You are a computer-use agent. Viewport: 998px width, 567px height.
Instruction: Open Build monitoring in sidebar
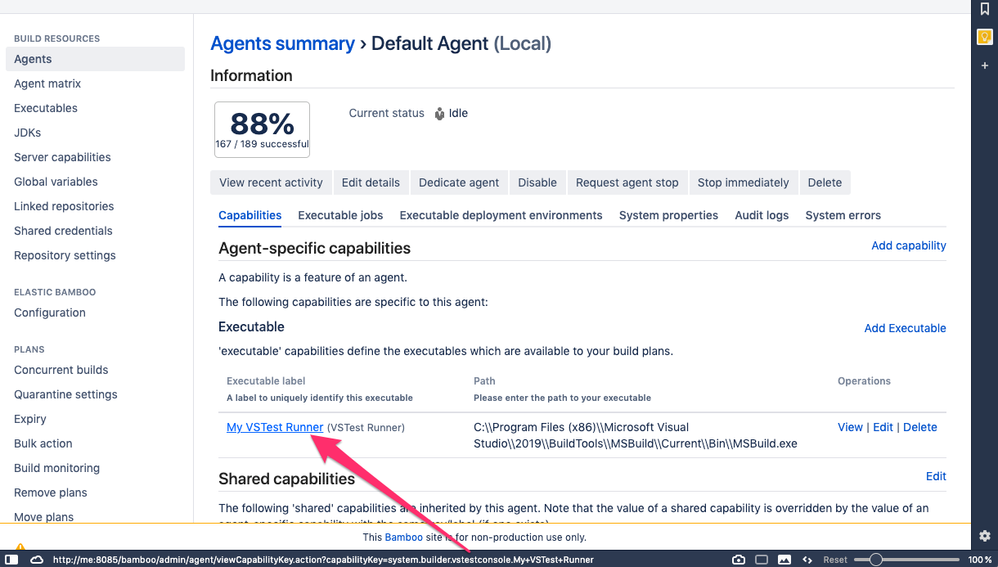57,468
